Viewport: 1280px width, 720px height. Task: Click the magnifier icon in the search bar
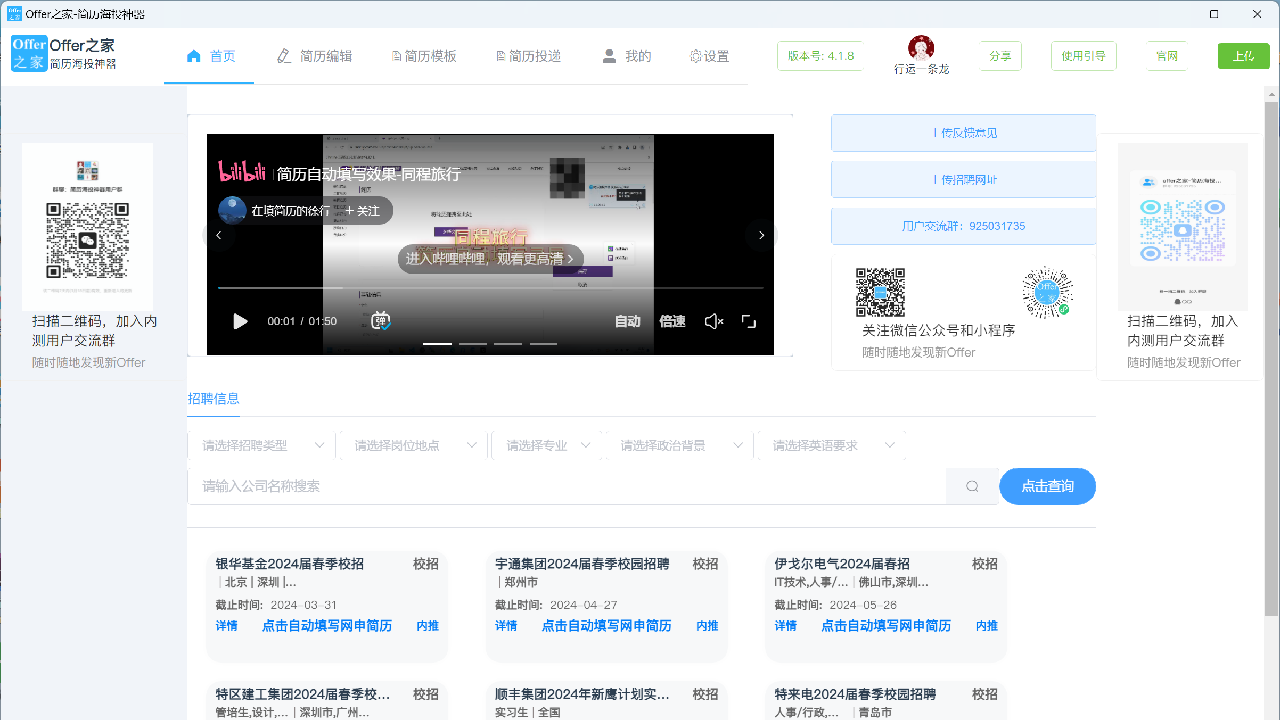(x=971, y=485)
